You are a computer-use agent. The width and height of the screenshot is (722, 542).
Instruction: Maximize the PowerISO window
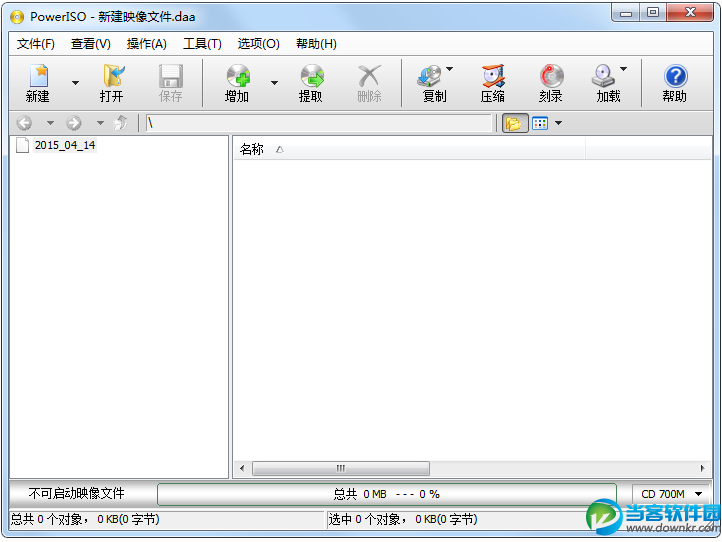[x=652, y=13]
